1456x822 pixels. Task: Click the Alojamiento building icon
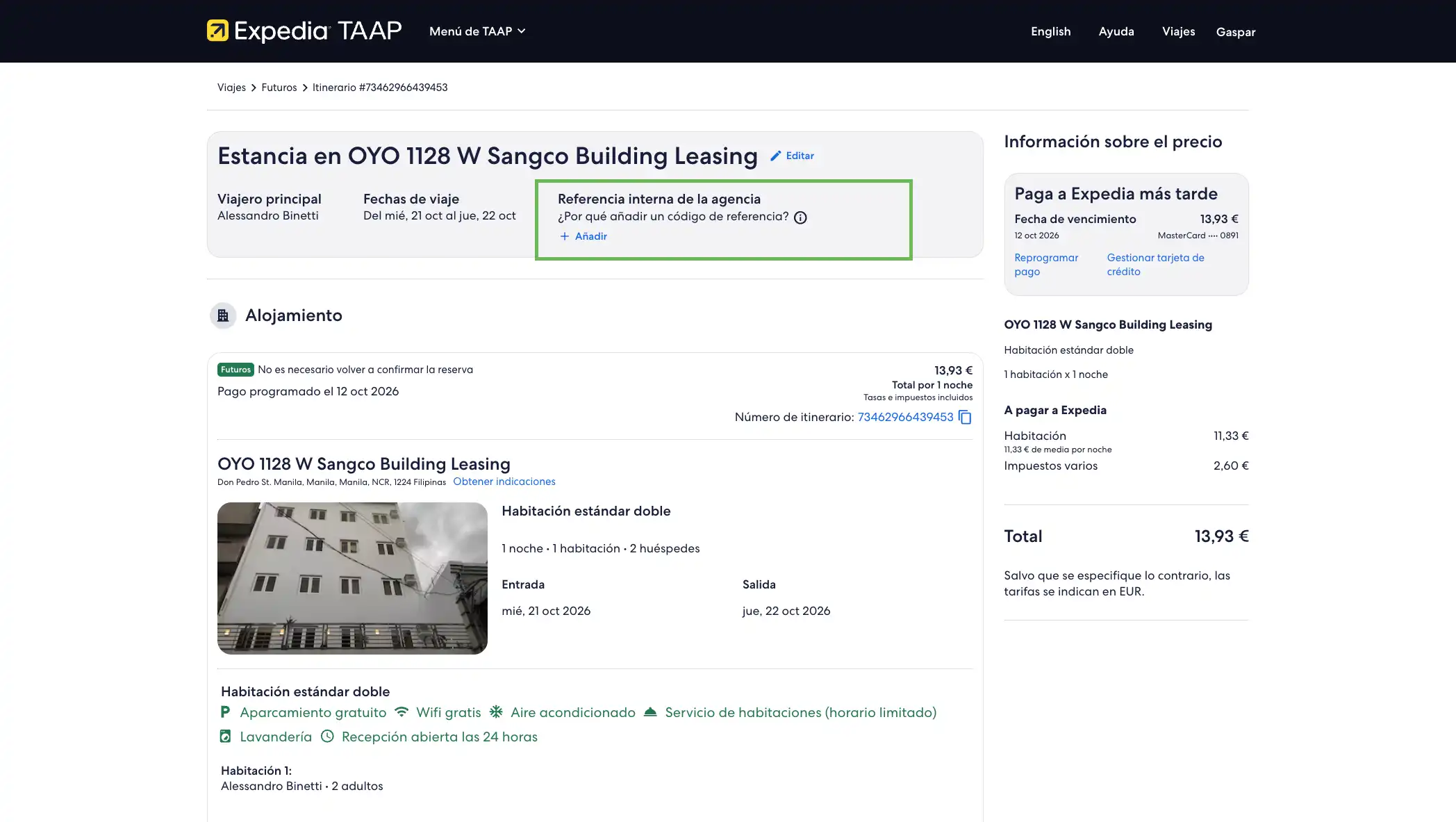tap(223, 315)
